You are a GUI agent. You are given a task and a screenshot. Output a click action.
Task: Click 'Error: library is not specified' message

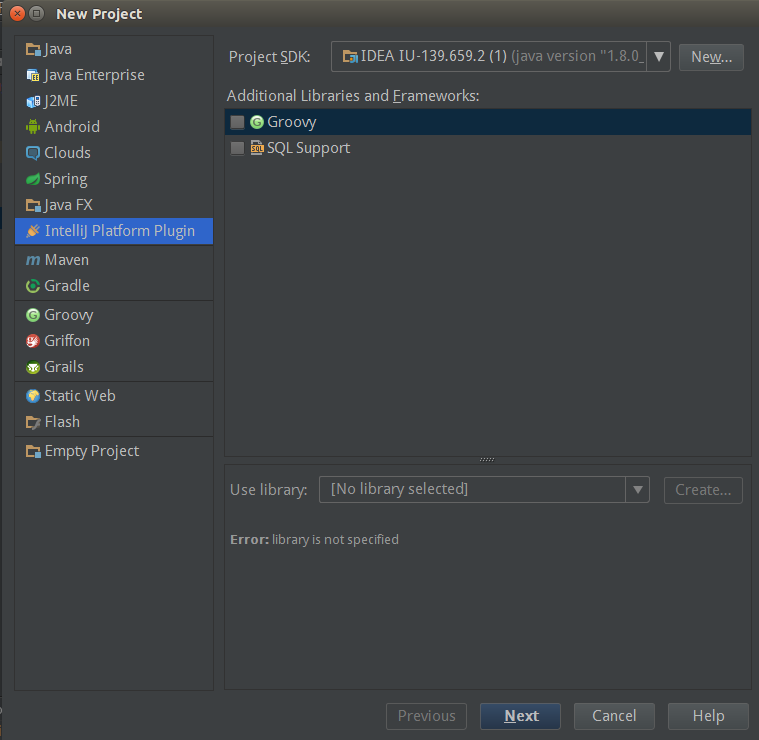tap(315, 540)
